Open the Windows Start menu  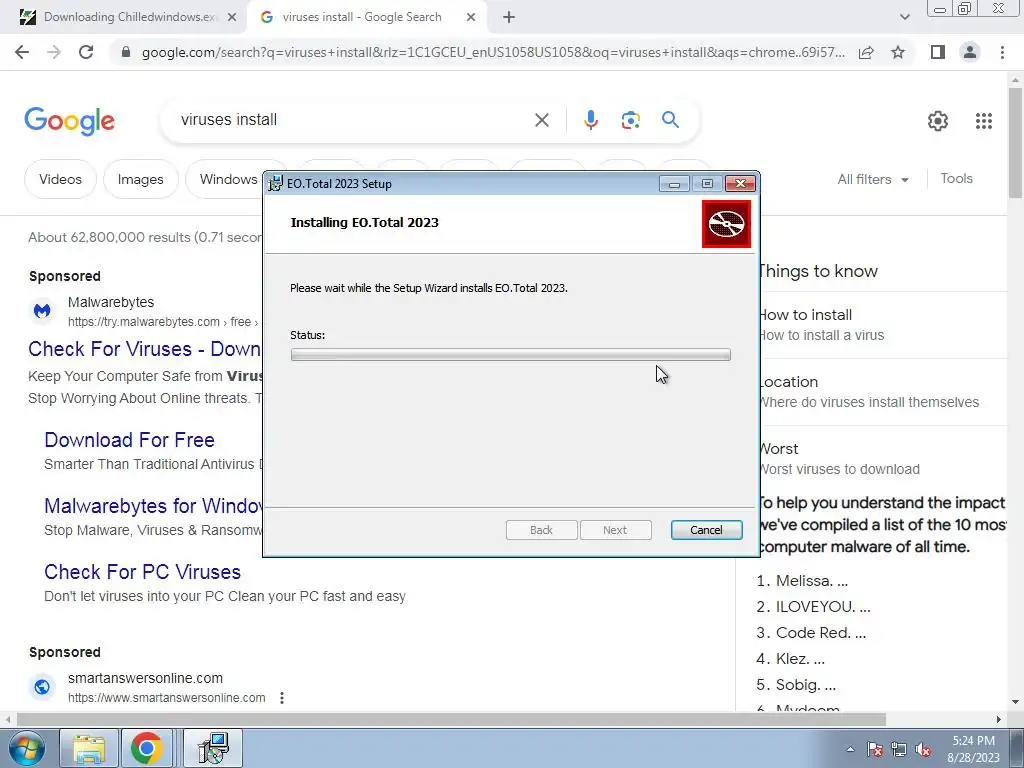coord(27,748)
